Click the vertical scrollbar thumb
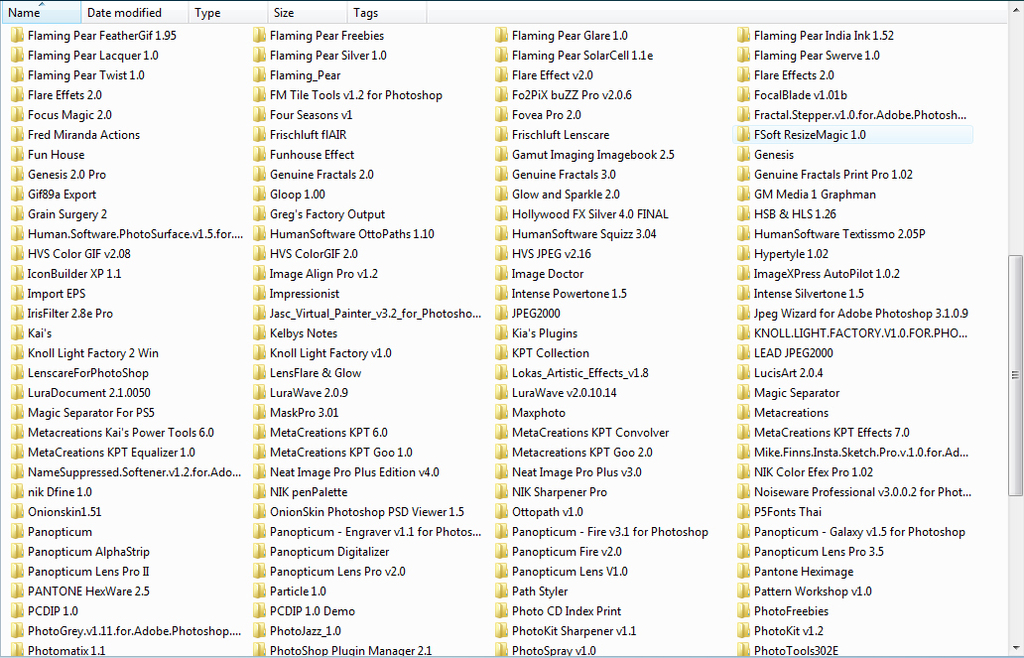 [x=1015, y=375]
